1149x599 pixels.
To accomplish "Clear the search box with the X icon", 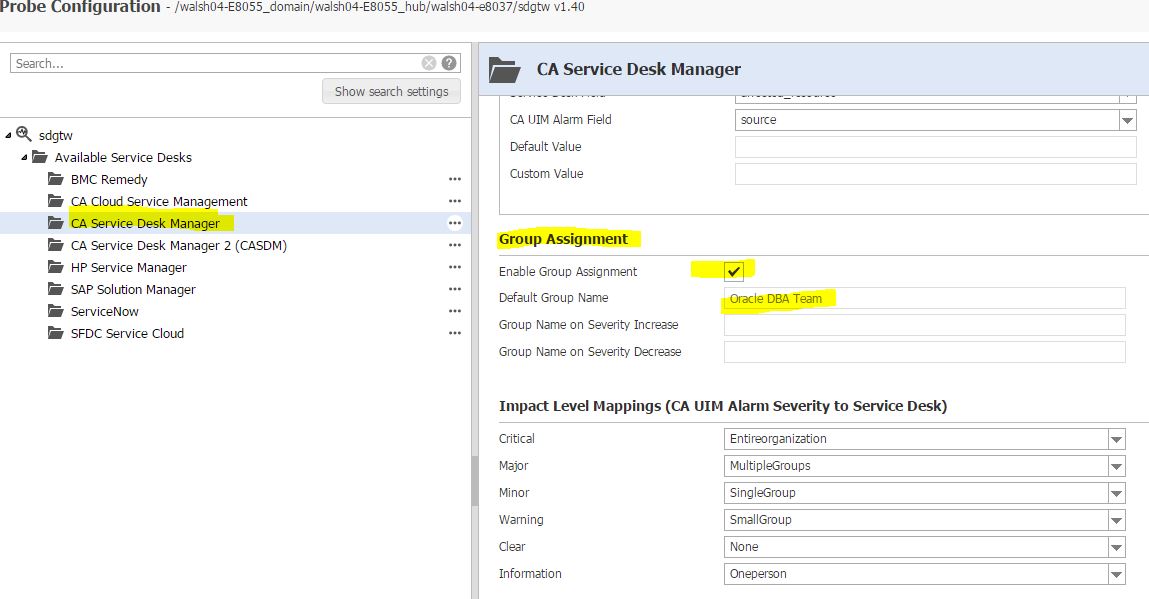I will [429, 63].
